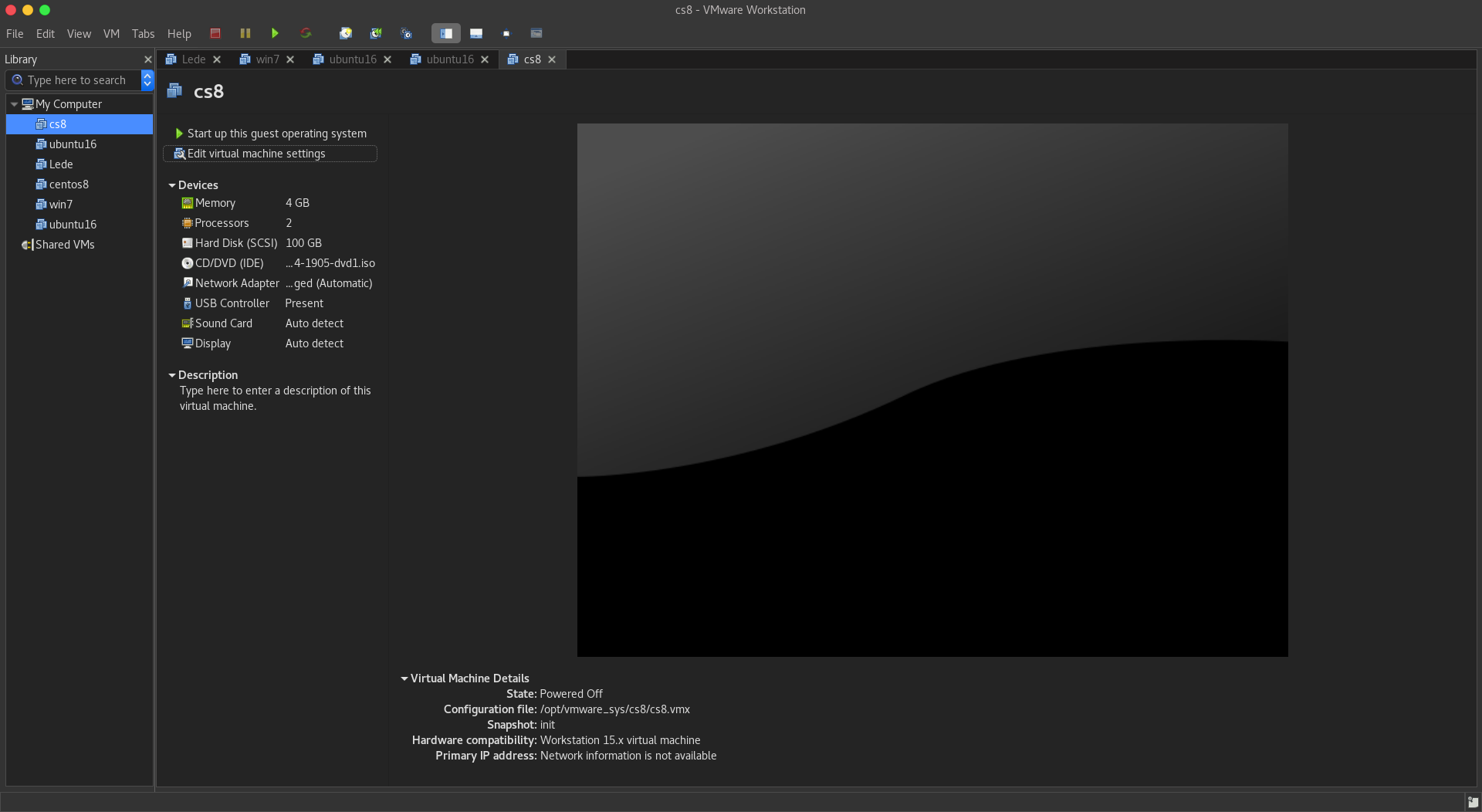Click the Network Adapter value ged (Automatic)
This screenshot has width=1482, height=812.
tap(329, 283)
